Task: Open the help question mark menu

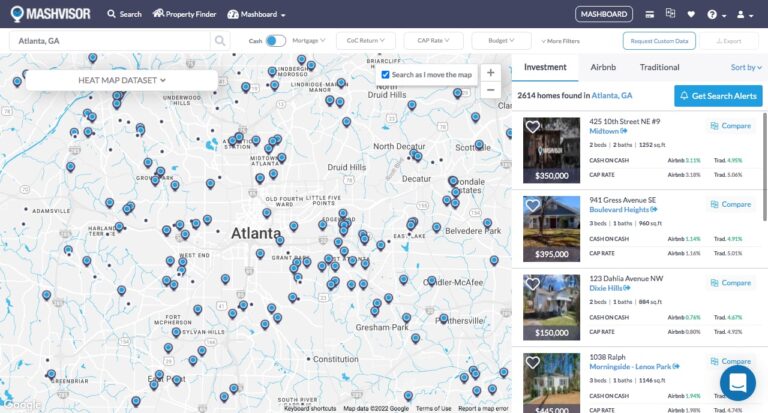Action: pyautogui.click(x=715, y=15)
